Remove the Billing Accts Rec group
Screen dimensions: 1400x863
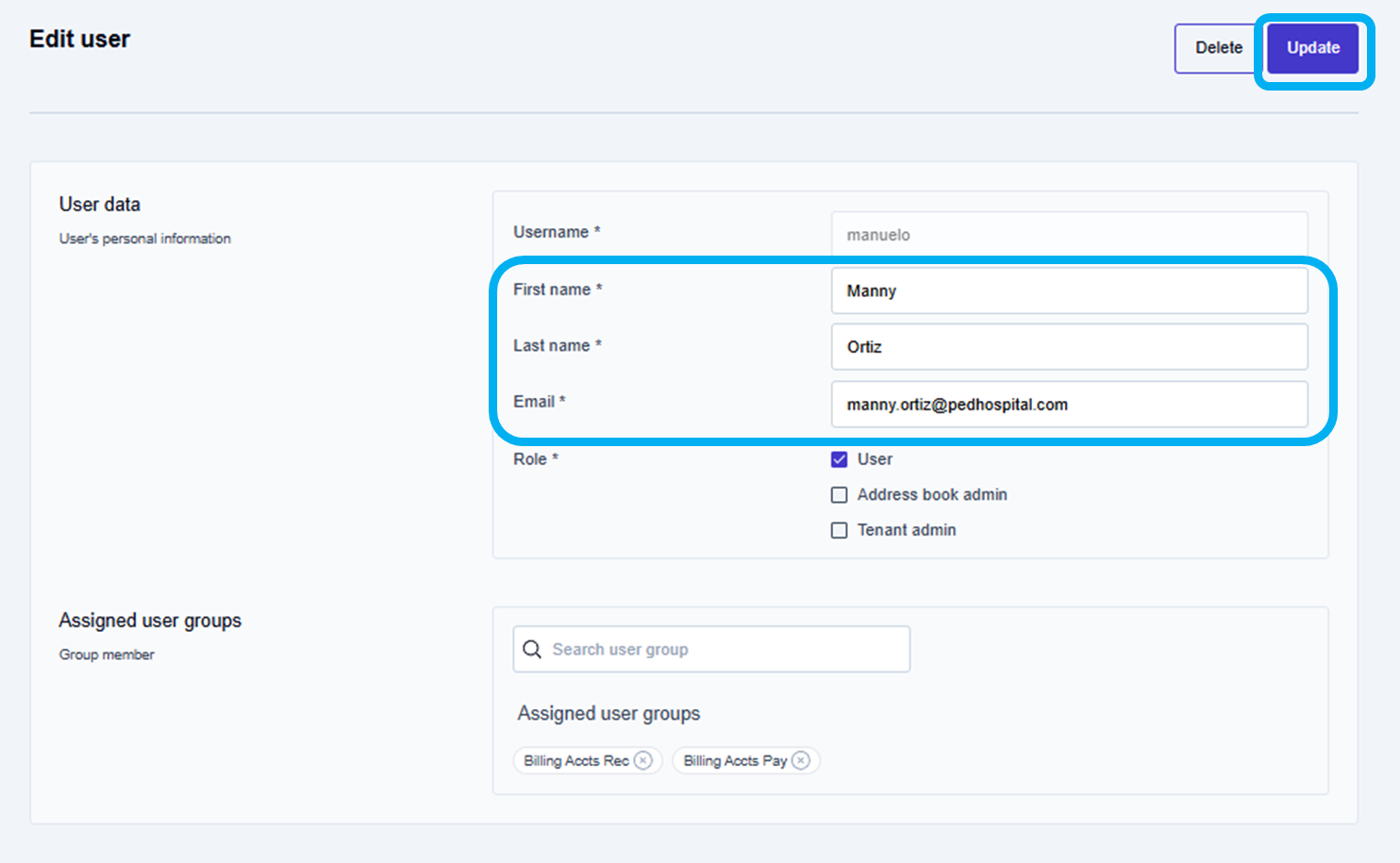(643, 760)
